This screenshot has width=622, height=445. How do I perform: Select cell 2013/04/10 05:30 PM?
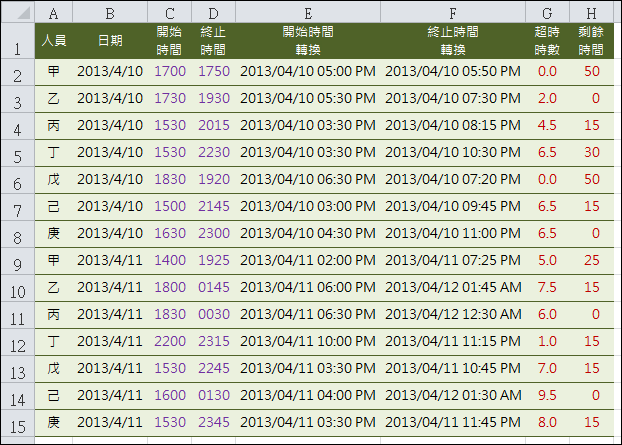[x=308, y=99]
